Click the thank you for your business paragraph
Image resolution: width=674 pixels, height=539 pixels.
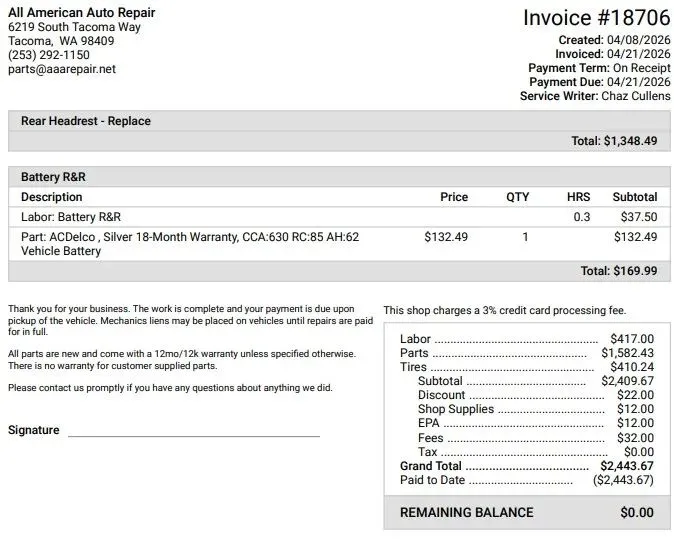190,320
